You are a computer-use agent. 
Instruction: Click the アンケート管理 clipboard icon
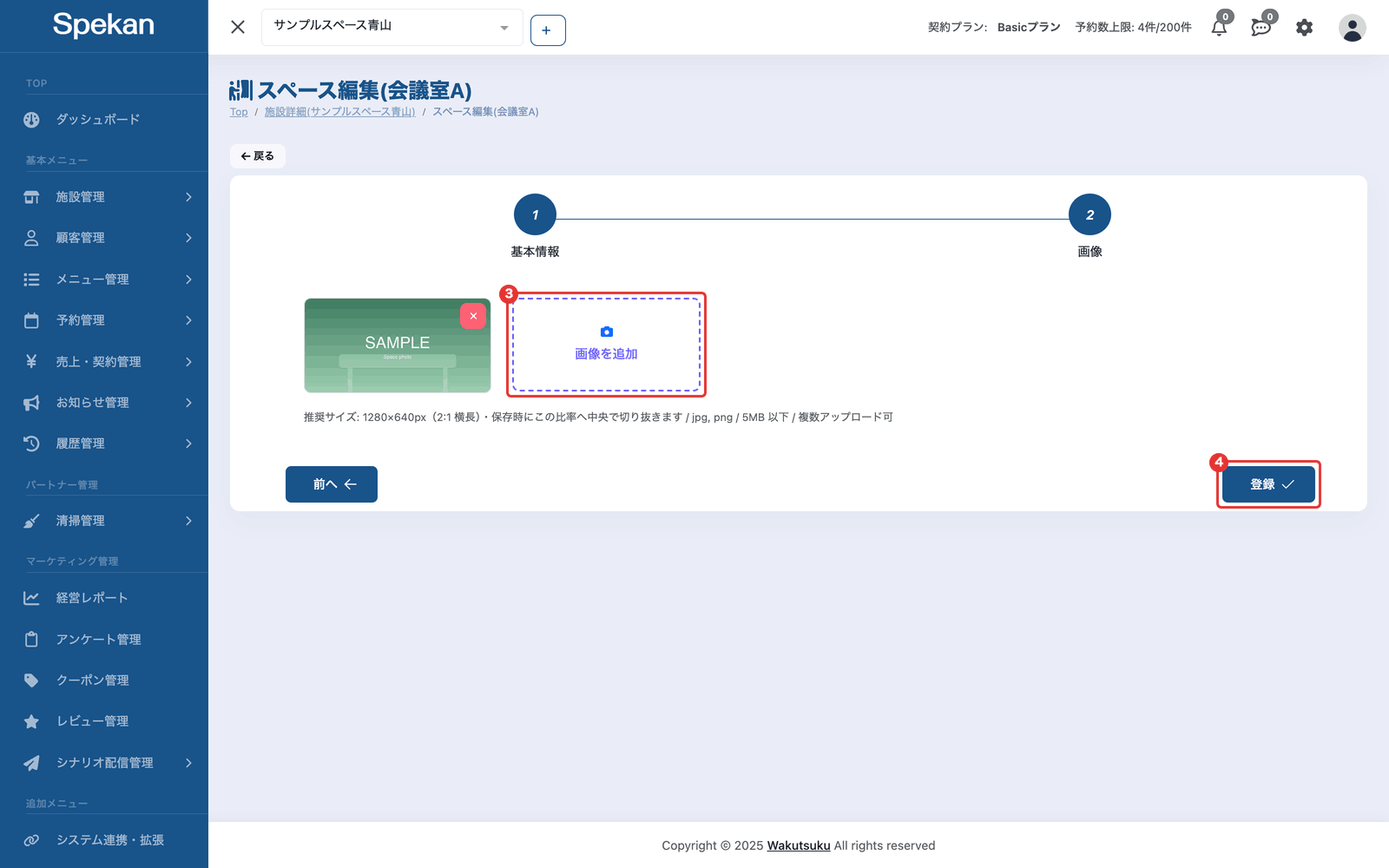click(31, 639)
